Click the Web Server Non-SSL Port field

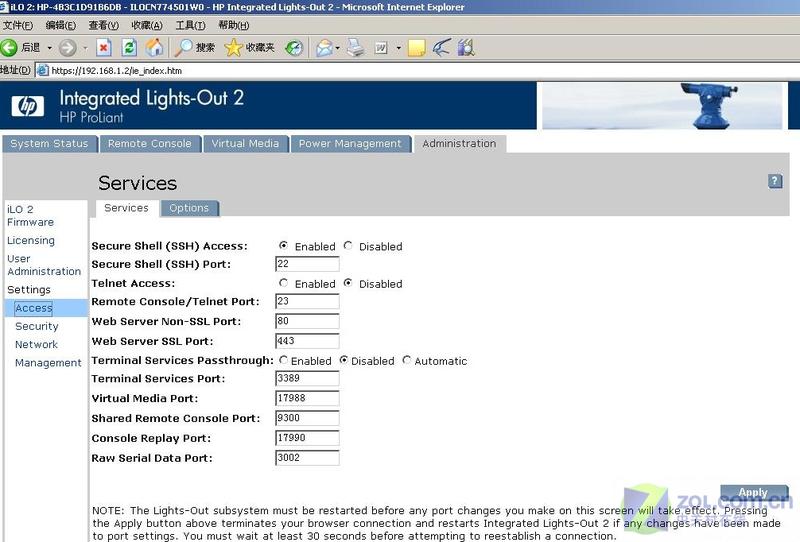307,321
